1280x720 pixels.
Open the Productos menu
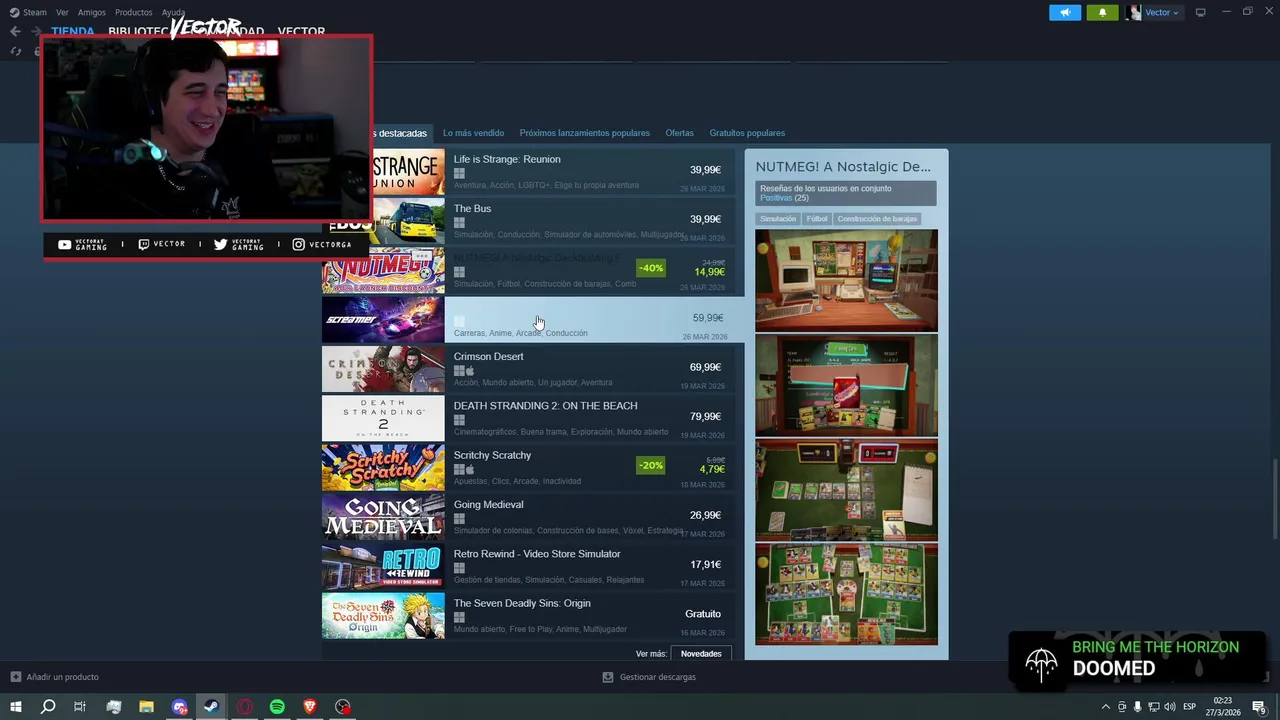(x=133, y=12)
